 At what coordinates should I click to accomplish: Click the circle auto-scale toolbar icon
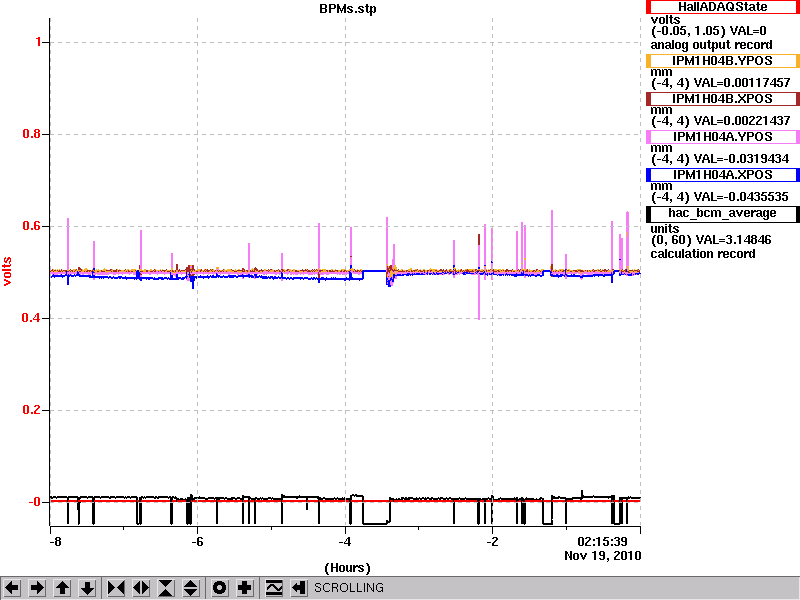click(219, 588)
